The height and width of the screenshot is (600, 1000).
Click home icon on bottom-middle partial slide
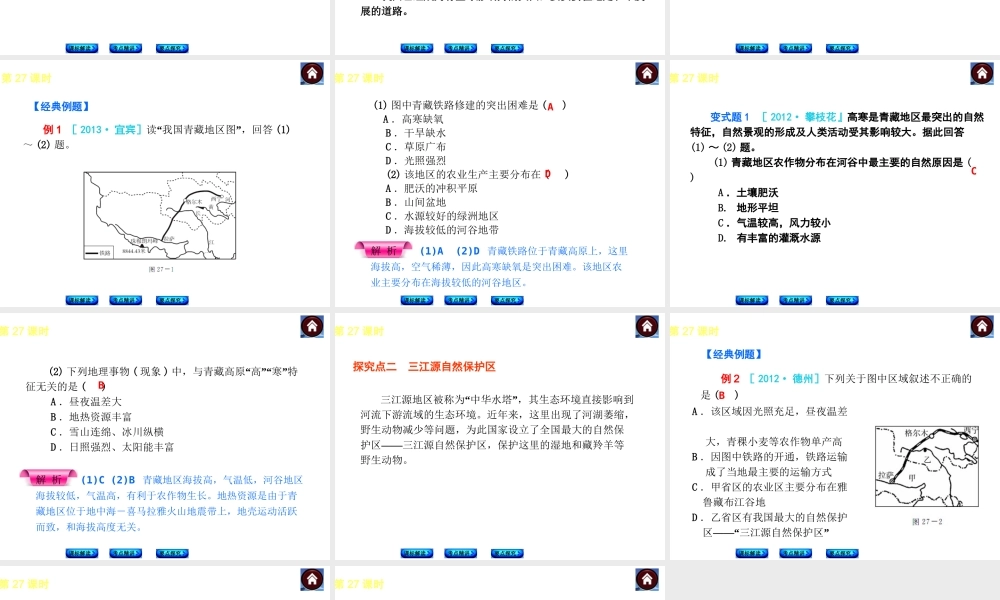pyautogui.click(x=647, y=579)
